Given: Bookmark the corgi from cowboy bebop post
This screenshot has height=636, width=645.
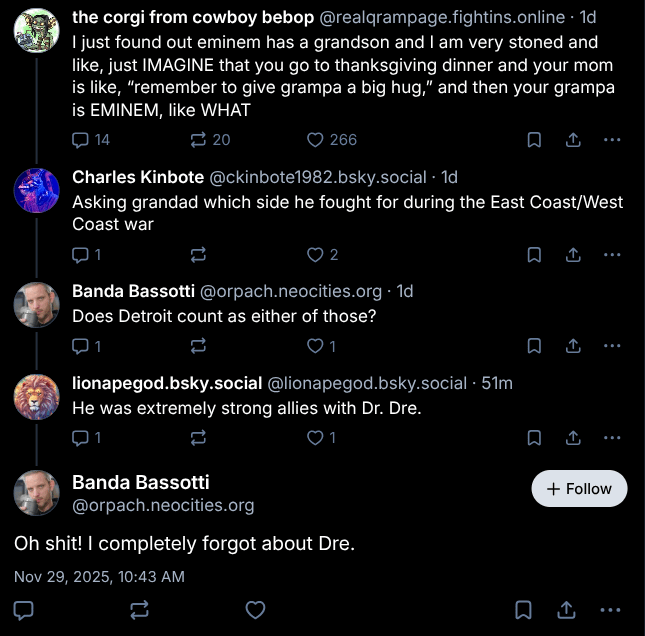Looking at the screenshot, I should click(535, 140).
